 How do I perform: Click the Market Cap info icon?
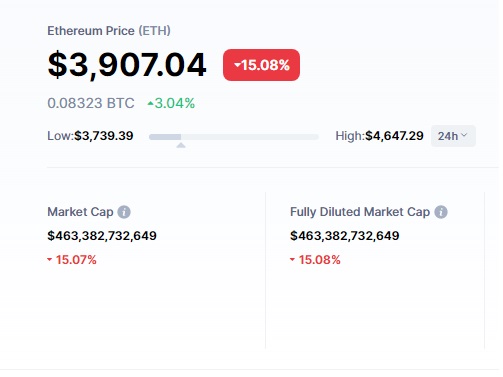[124, 212]
